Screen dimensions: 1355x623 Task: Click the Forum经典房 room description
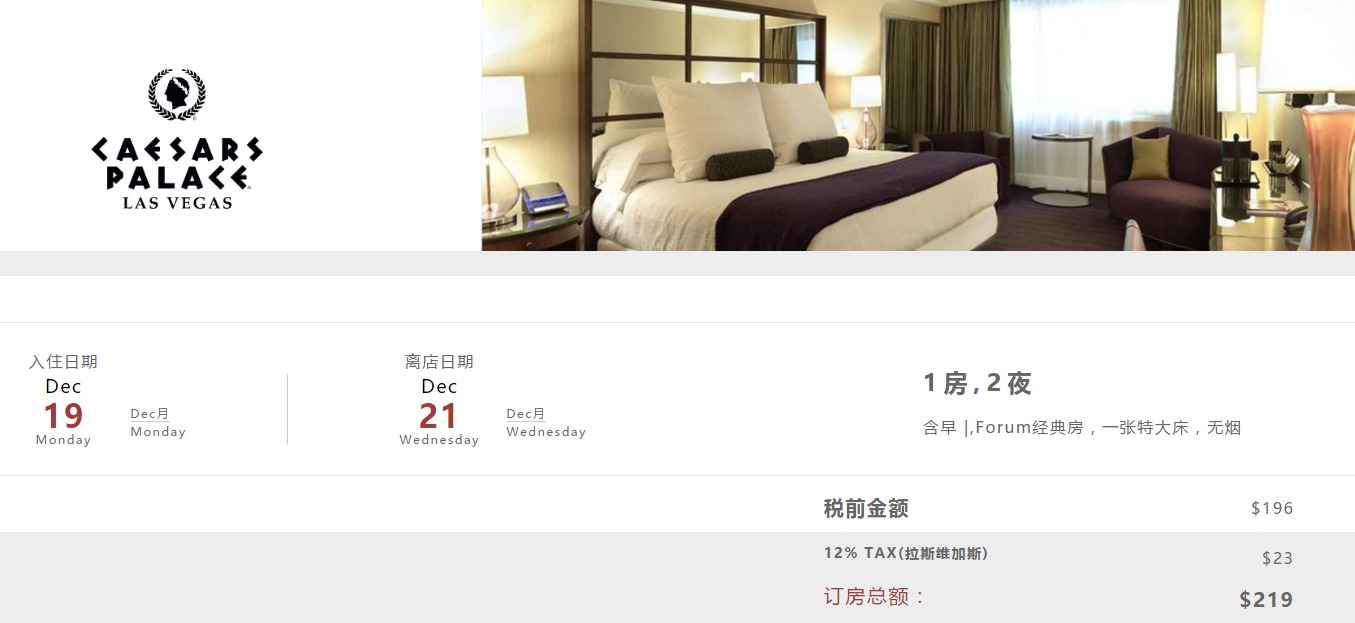tap(1082, 428)
